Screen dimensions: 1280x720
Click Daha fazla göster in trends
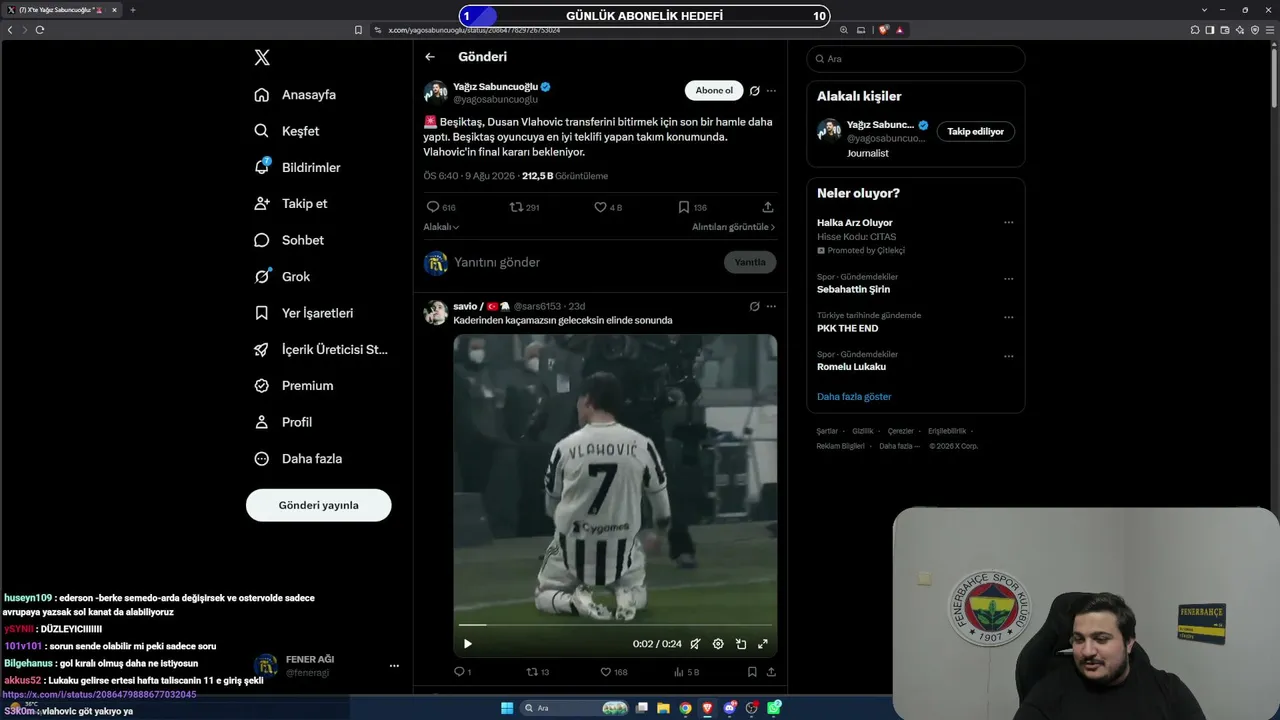point(854,397)
